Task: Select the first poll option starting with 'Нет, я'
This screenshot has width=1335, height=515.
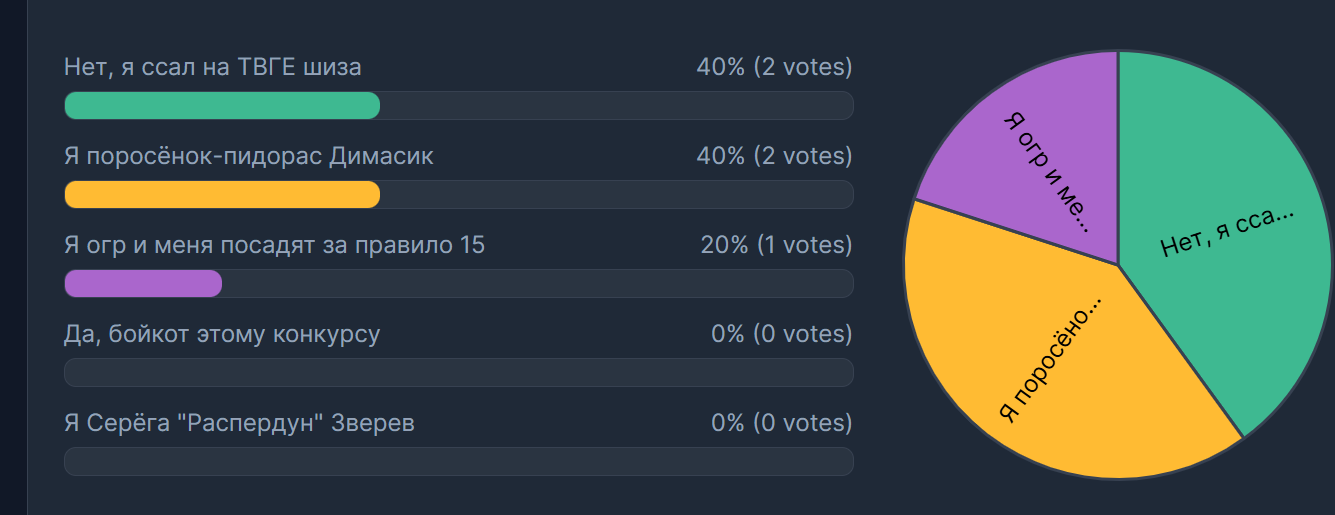Action: pyautogui.click(x=213, y=67)
